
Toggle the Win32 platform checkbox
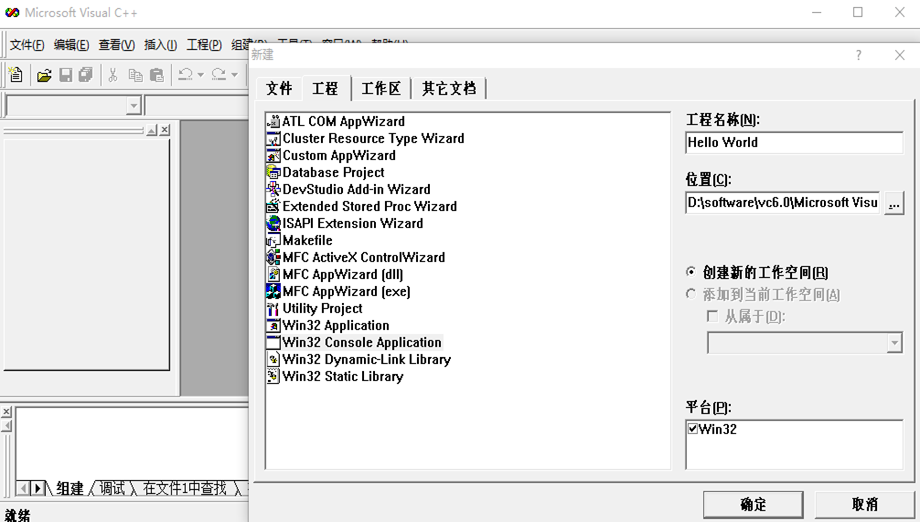point(693,429)
